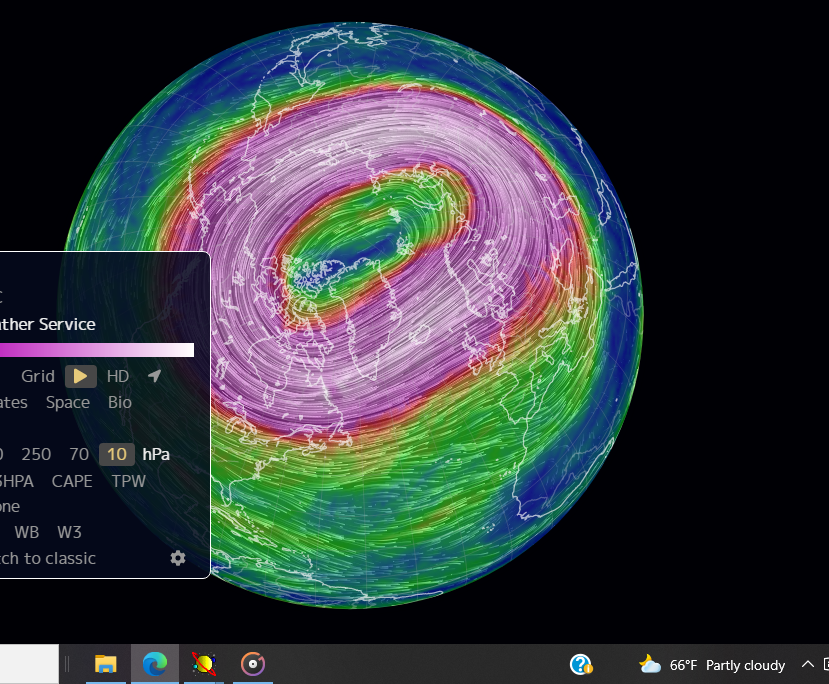Switch to Microsoft Edge in the taskbar
Screen dimensions: 829x684
pos(154,664)
